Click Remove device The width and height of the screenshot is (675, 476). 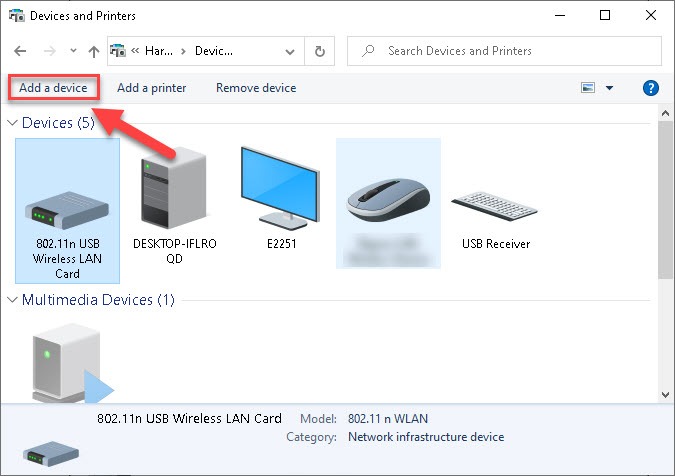click(x=256, y=88)
